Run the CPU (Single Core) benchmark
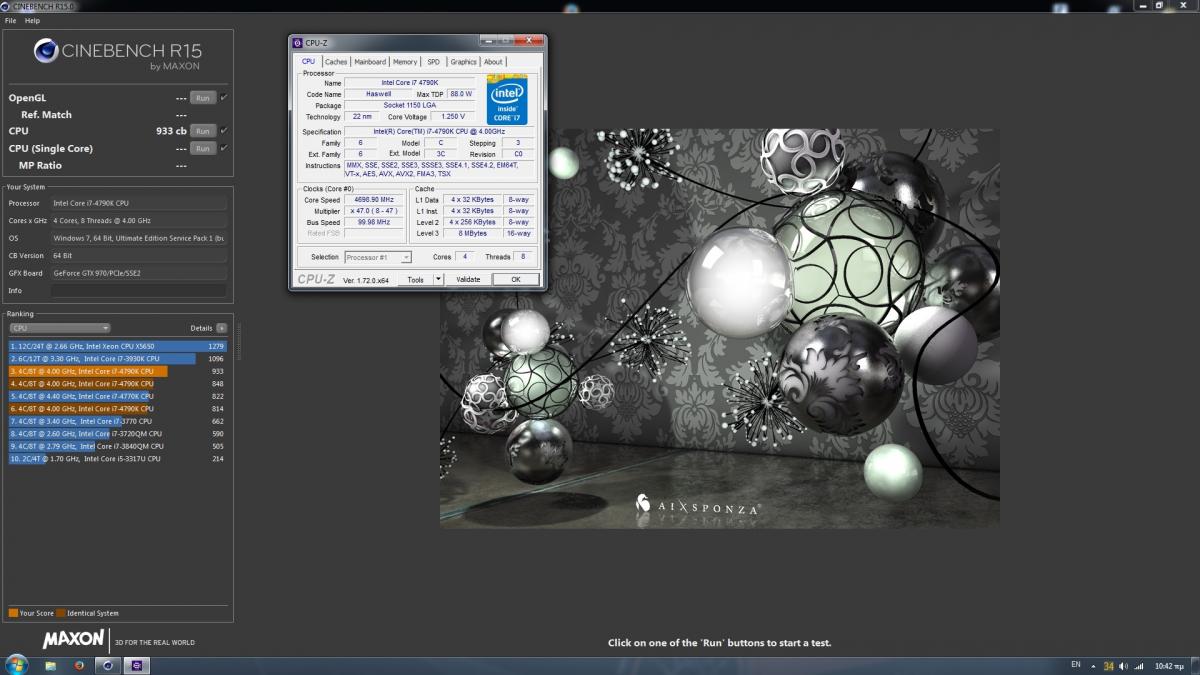The height and width of the screenshot is (675, 1200). [203, 148]
